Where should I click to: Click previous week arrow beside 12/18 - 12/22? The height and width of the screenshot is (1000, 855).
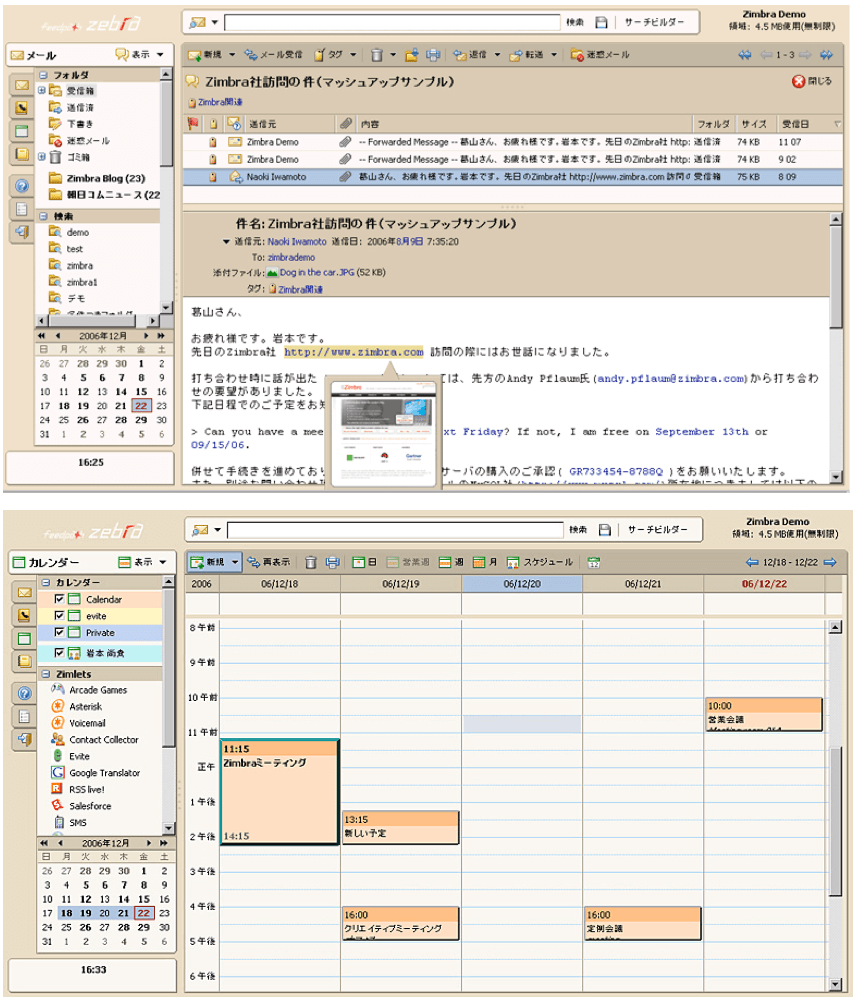(752, 562)
